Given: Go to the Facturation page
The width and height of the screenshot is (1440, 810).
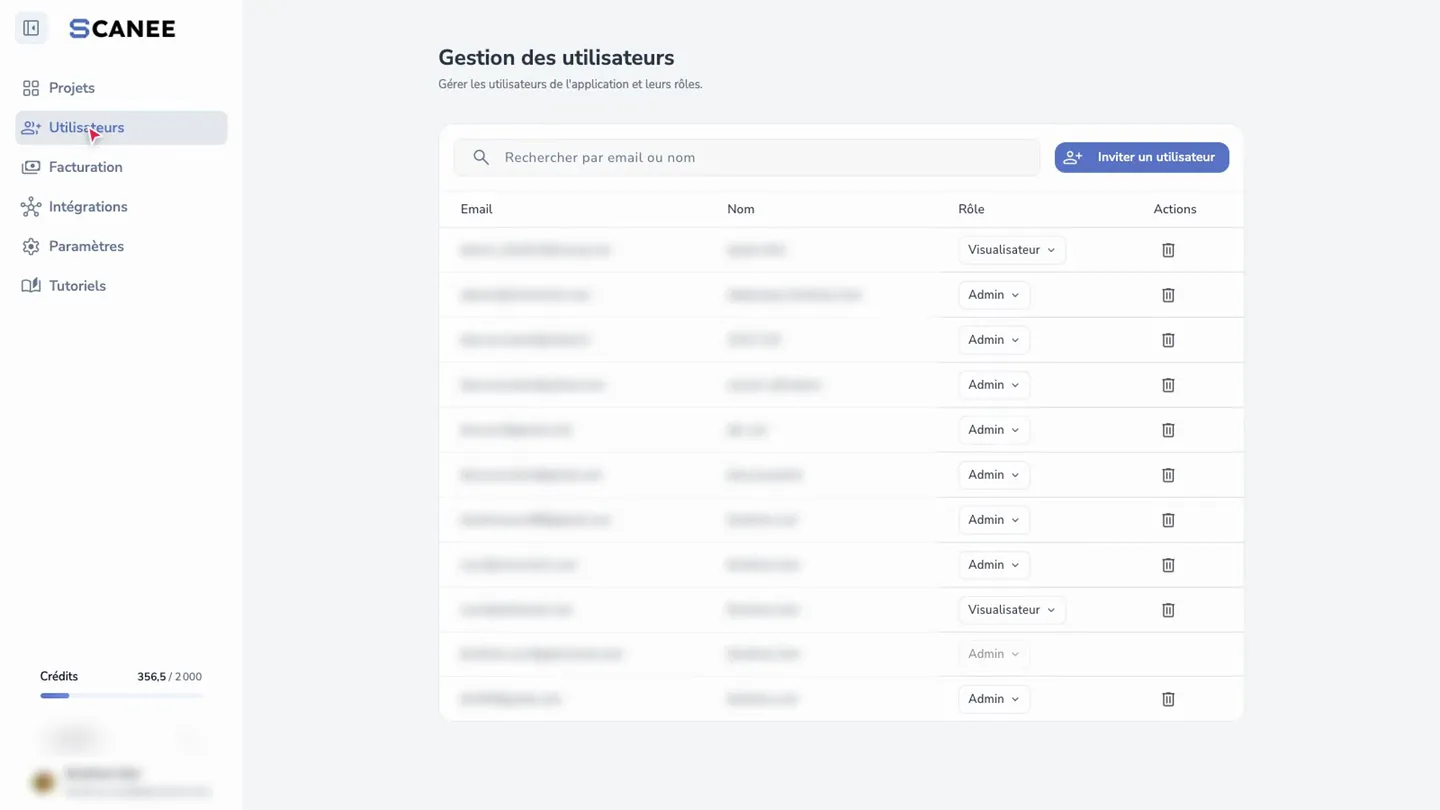Looking at the screenshot, I should click(x=121, y=167).
